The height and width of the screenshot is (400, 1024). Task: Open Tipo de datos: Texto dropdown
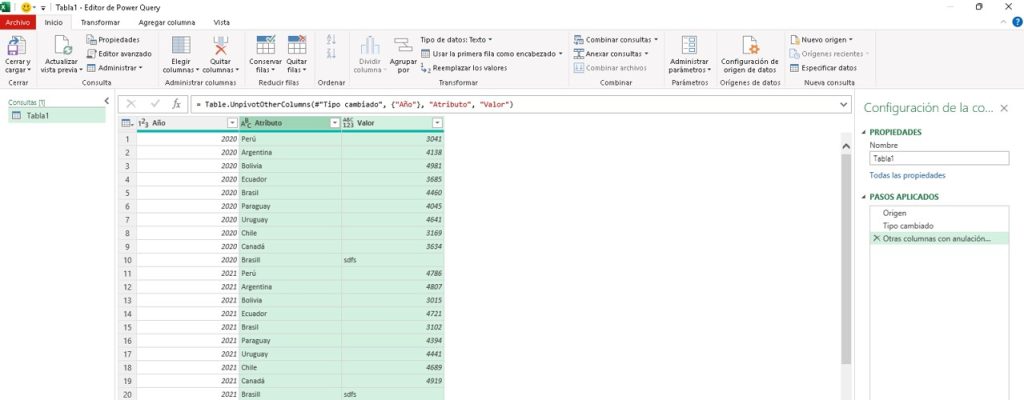456,40
